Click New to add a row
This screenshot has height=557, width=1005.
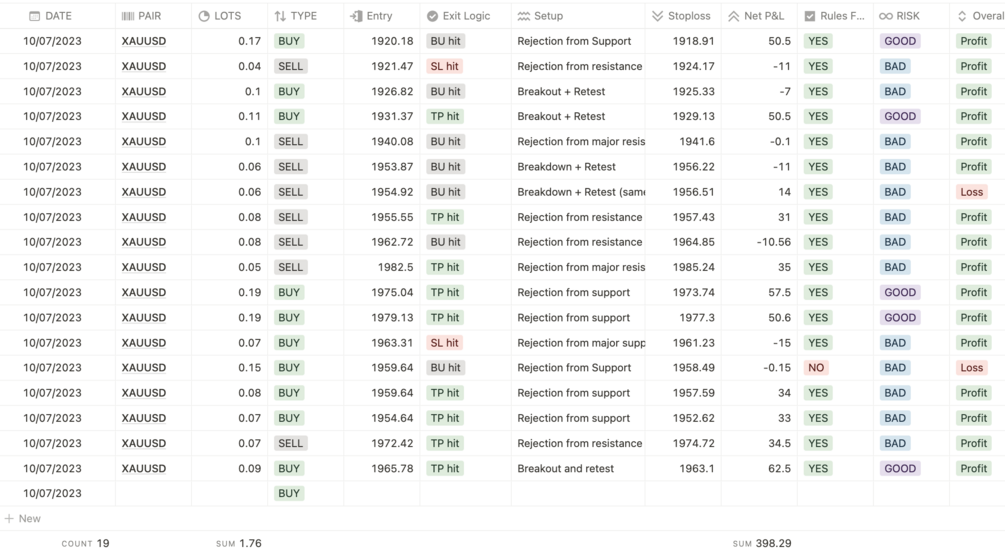tap(30, 519)
